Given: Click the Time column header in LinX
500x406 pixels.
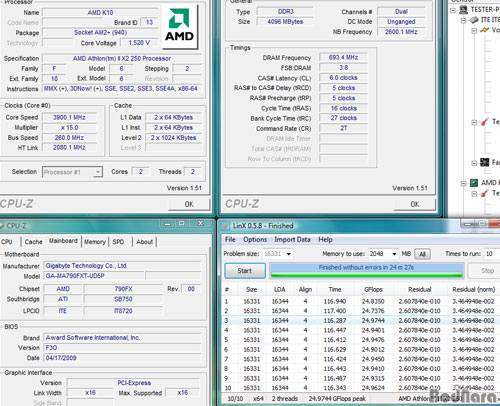Looking at the screenshot, I should tap(335, 289).
